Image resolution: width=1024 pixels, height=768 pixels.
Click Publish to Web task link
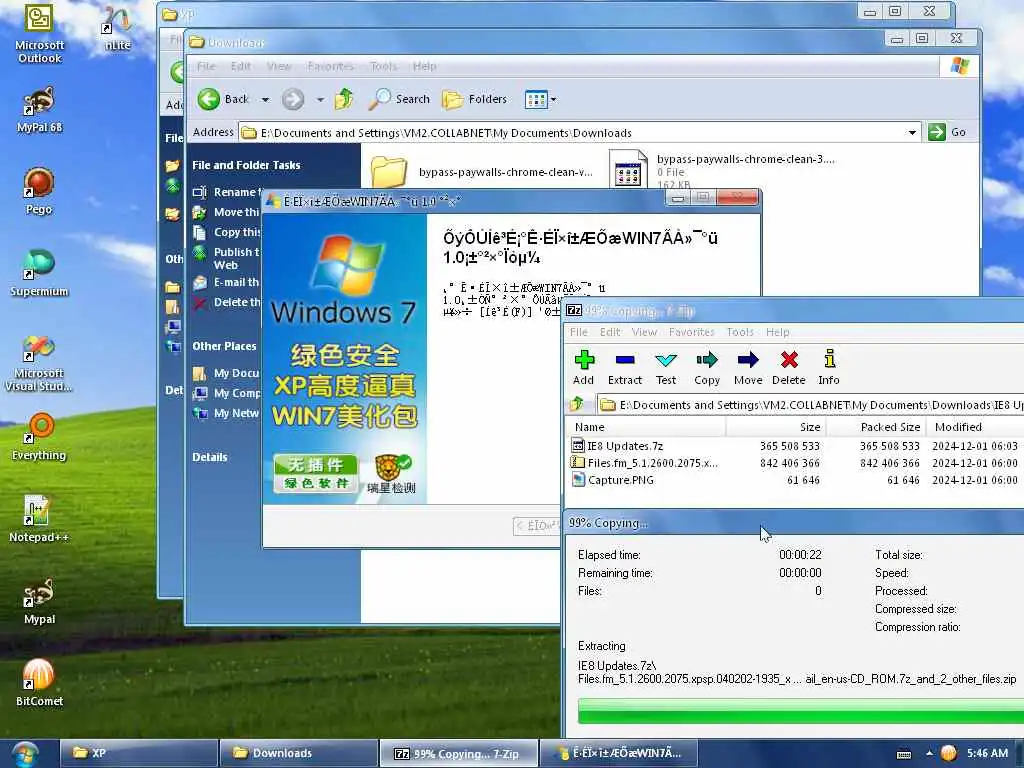point(227,258)
